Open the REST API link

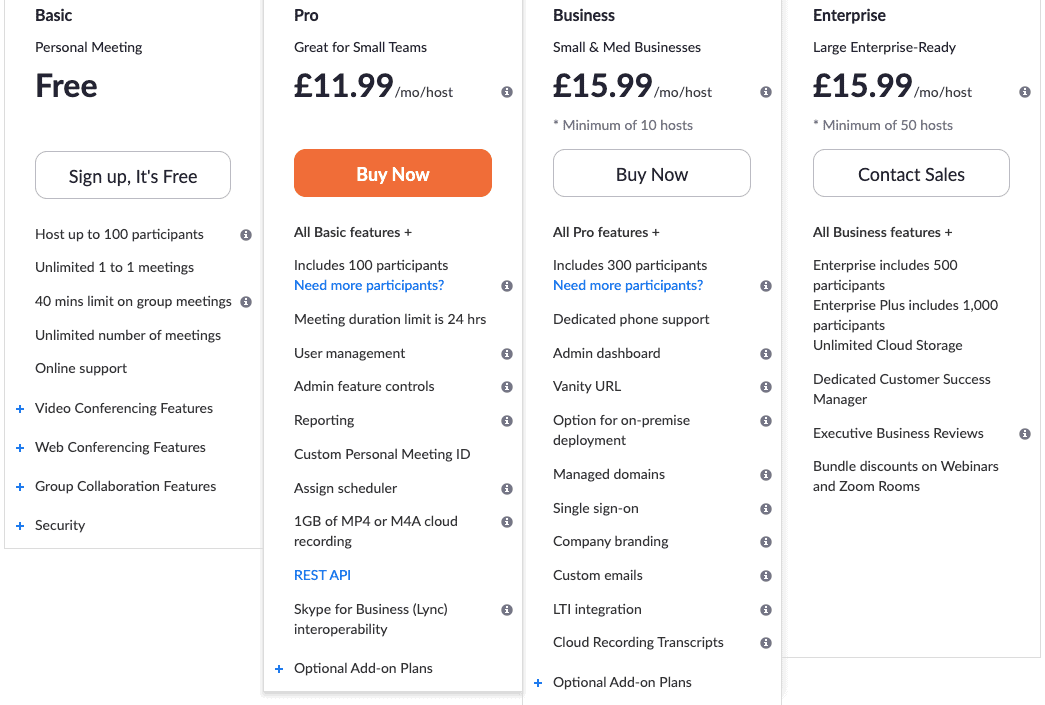322,575
